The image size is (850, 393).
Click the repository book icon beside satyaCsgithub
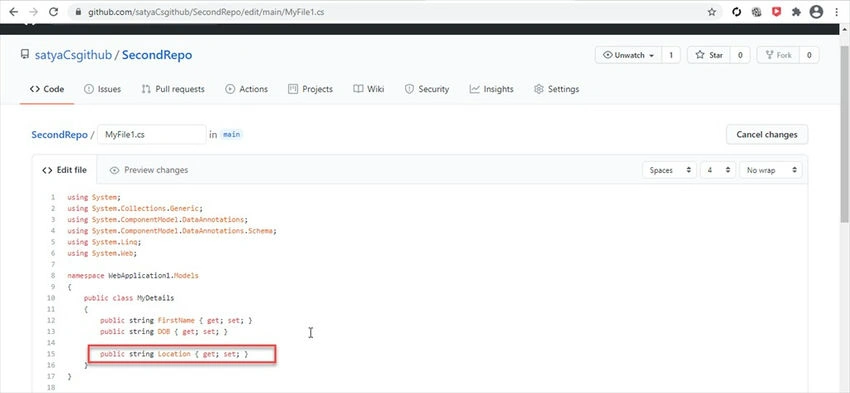[x=24, y=55]
